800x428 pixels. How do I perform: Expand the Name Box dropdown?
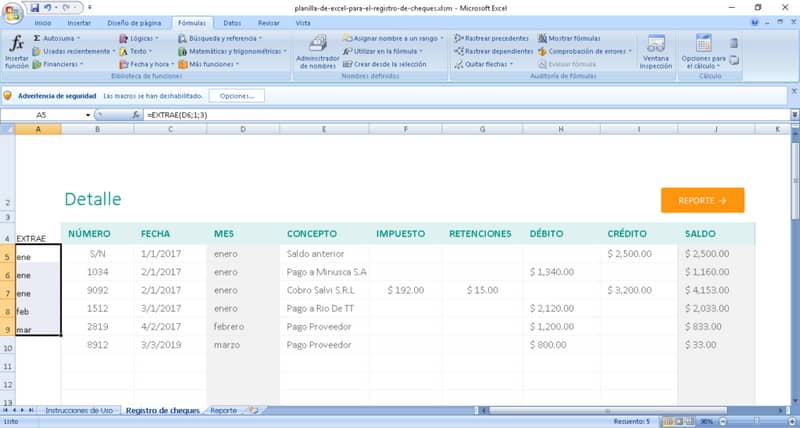[88, 115]
